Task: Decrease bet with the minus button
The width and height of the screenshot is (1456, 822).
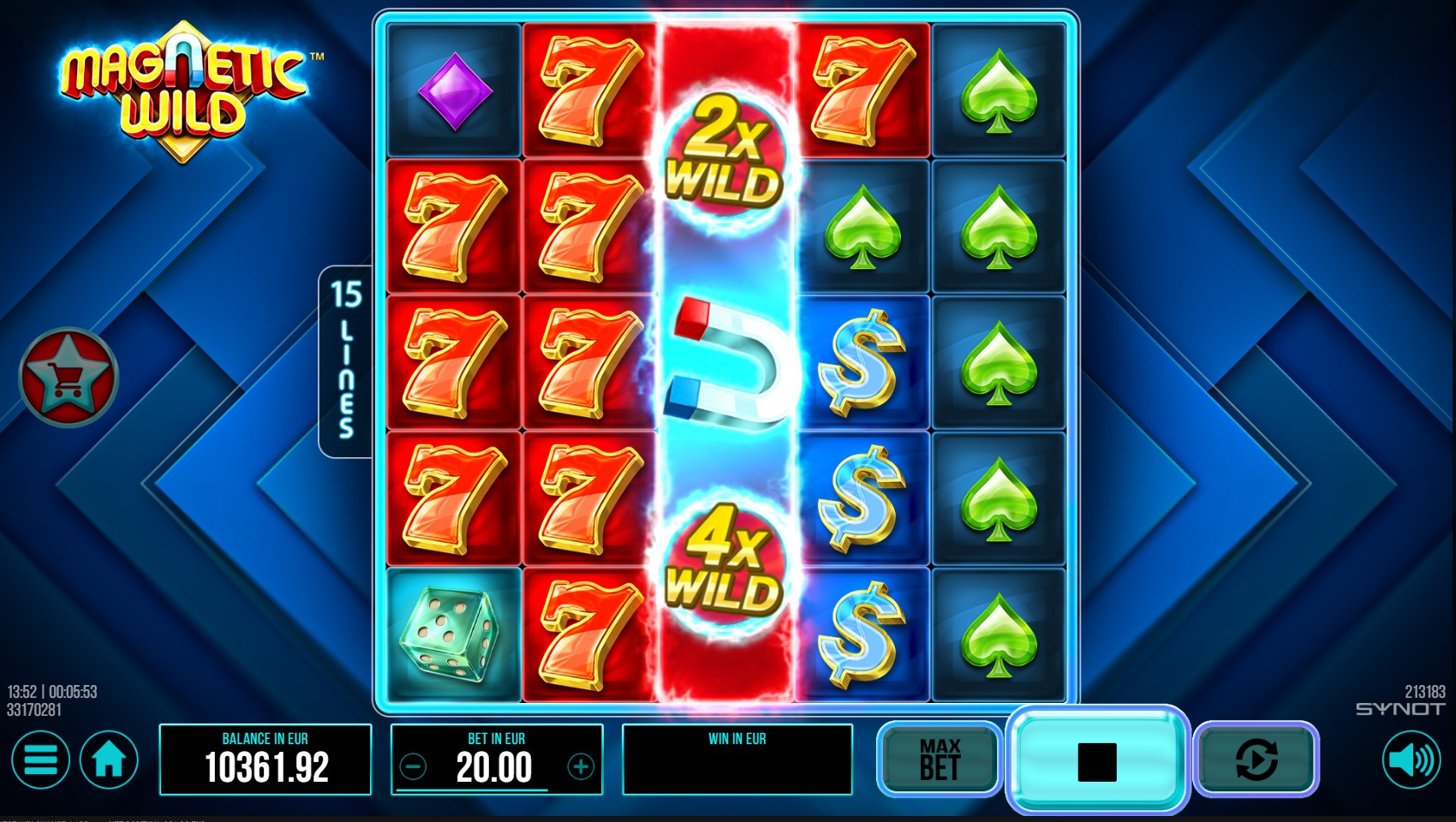Action: (x=414, y=766)
